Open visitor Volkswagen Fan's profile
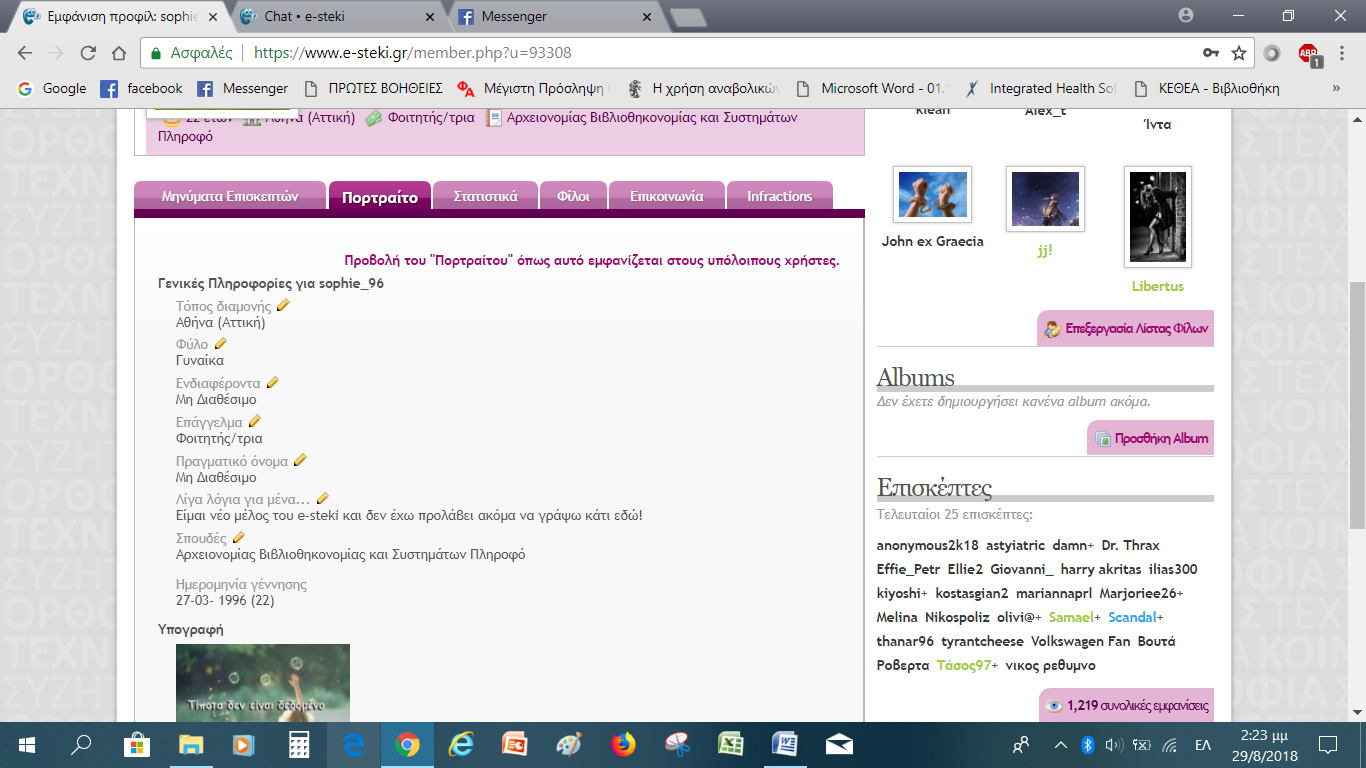 (1080, 641)
